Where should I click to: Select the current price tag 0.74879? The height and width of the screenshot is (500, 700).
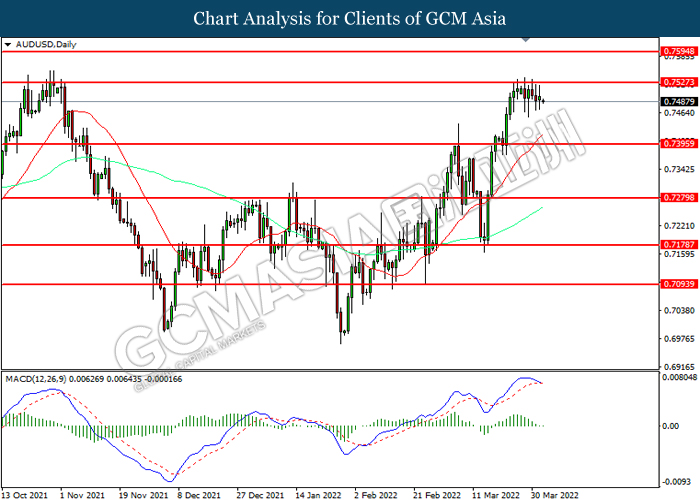pos(679,102)
